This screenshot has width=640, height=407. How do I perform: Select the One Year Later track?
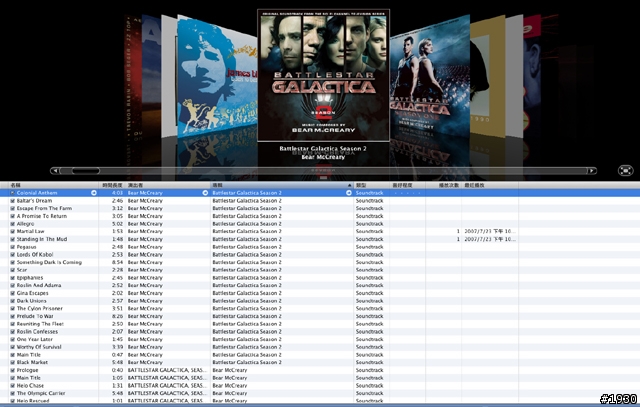35,339
